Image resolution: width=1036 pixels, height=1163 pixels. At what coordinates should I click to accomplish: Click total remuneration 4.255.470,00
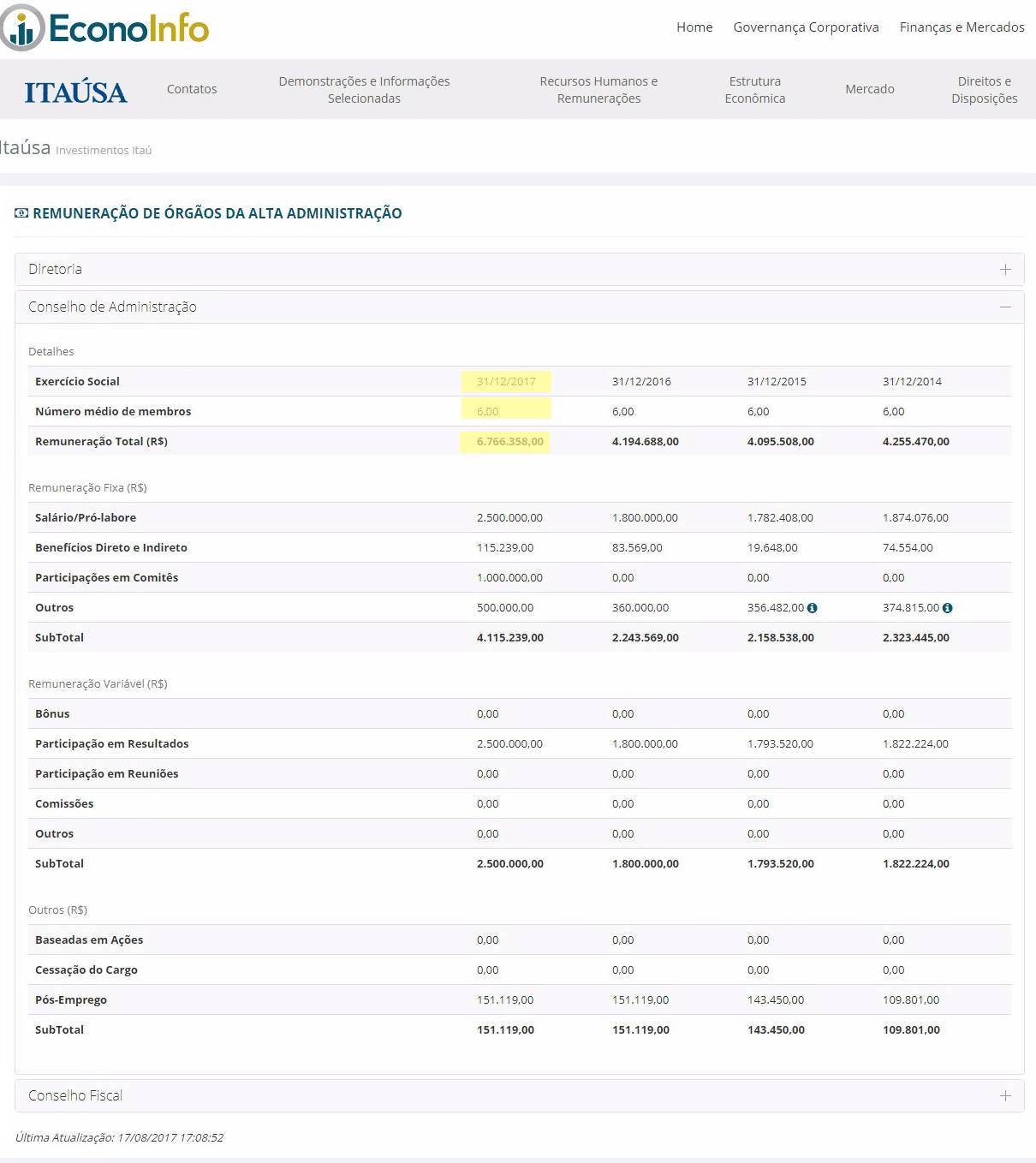[916, 442]
